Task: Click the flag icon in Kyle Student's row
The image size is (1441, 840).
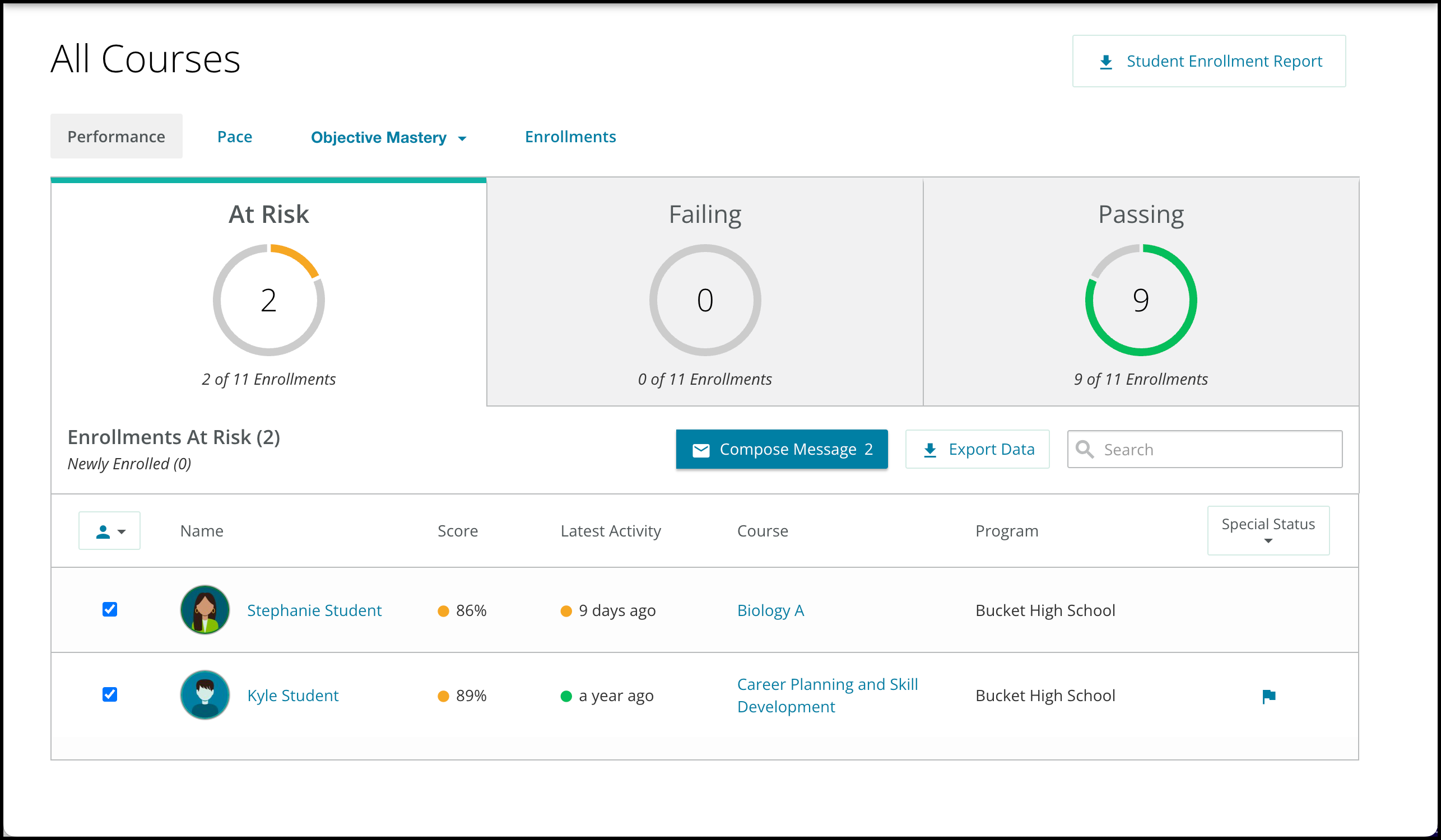Action: tap(1268, 696)
